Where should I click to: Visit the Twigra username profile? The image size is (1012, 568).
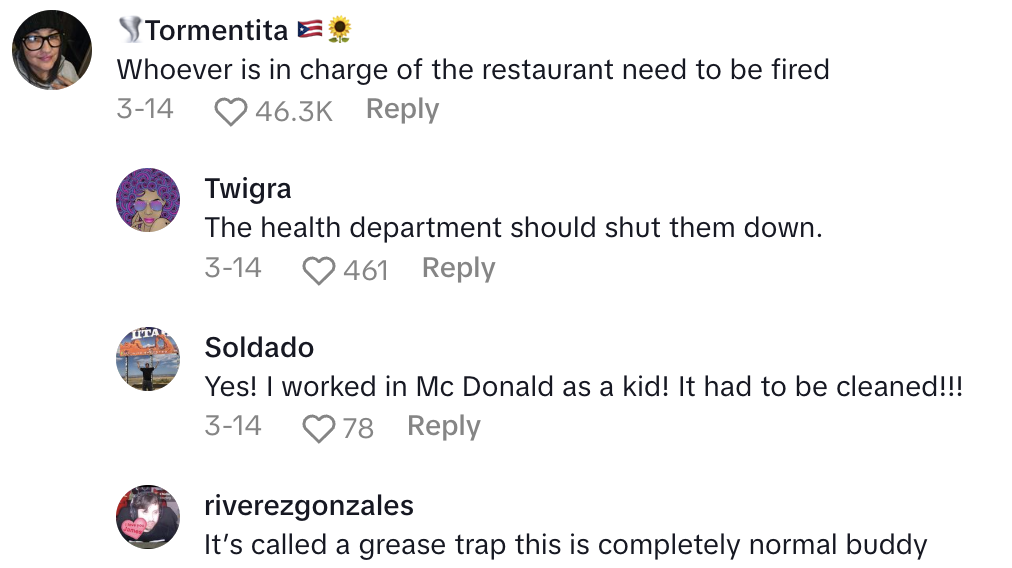click(x=248, y=189)
